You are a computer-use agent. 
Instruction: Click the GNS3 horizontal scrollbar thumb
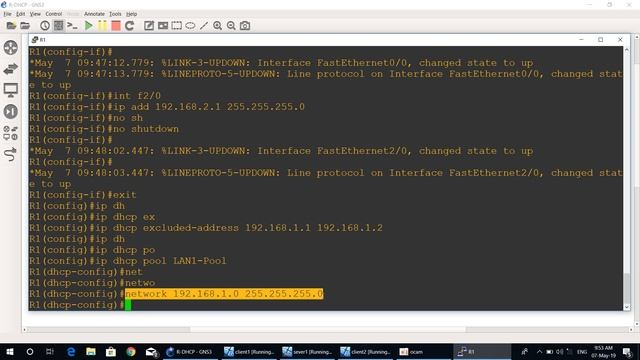(327, 329)
